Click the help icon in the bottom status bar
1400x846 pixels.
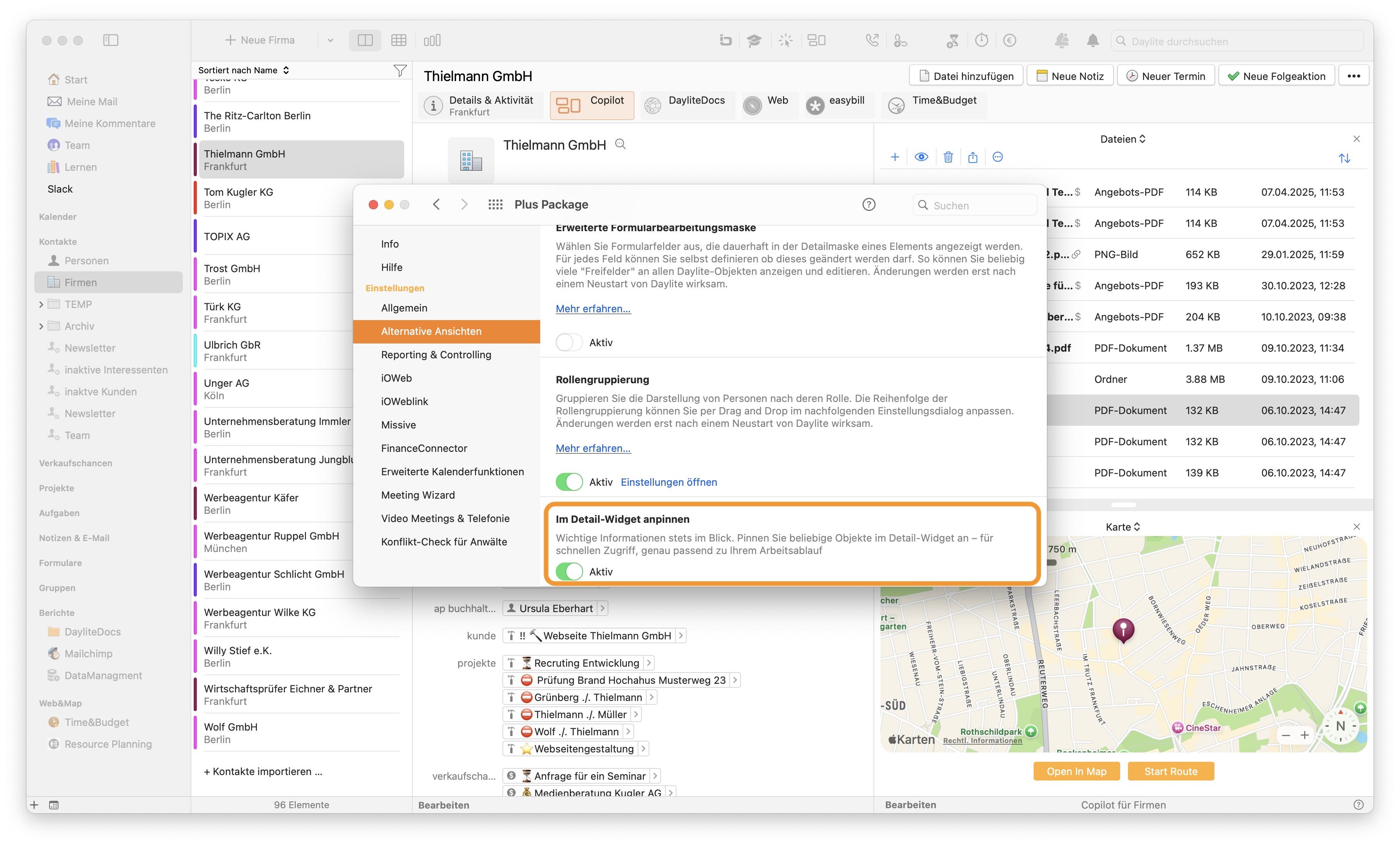click(x=1359, y=805)
